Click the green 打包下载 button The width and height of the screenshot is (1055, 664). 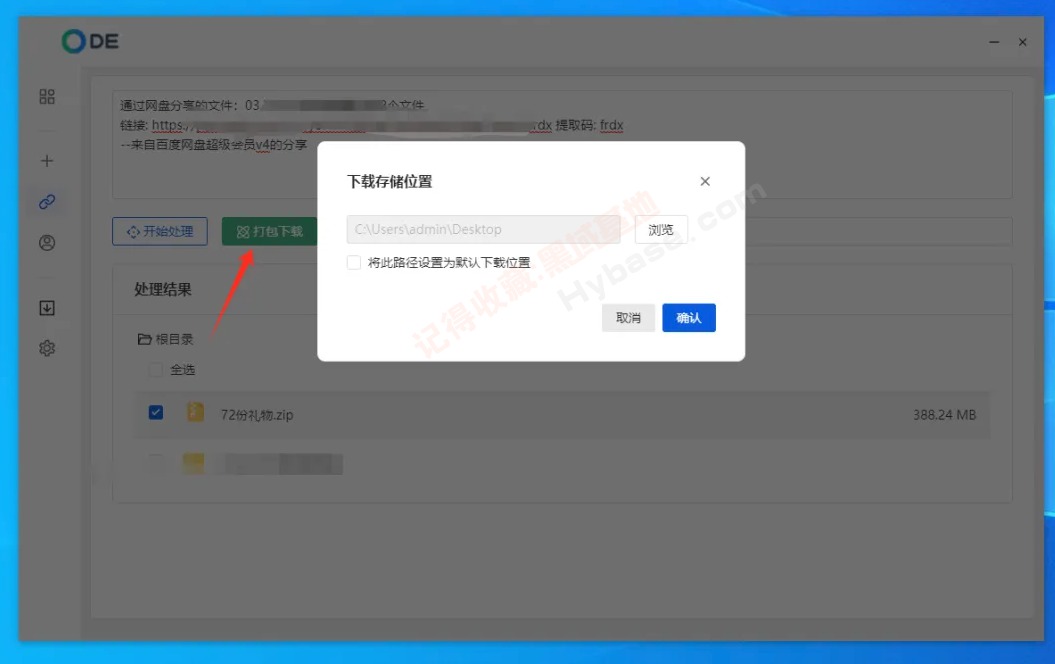[269, 231]
